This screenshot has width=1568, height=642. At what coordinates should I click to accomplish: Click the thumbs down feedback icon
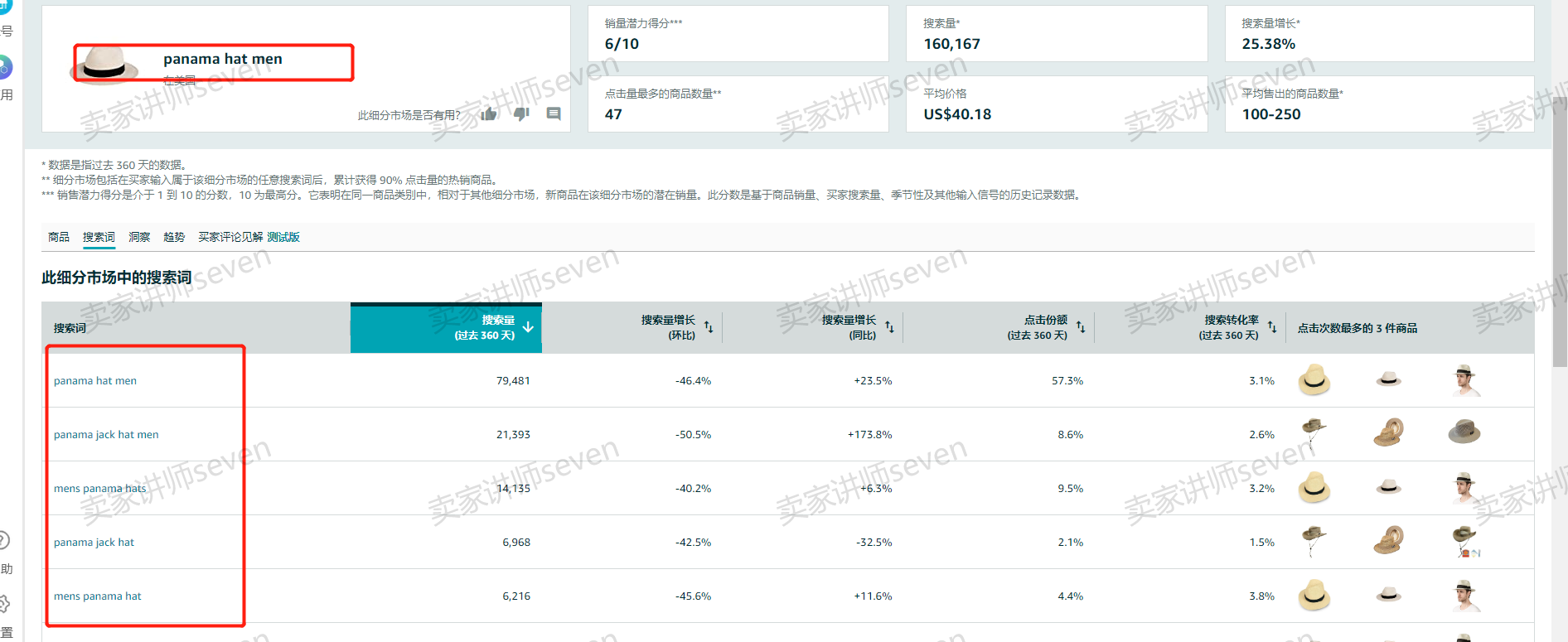click(521, 114)
